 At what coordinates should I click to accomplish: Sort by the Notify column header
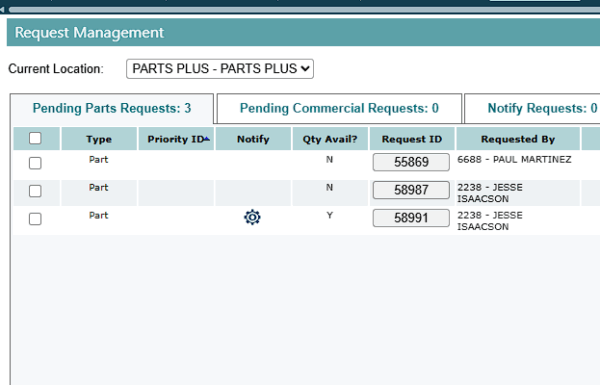coord(253,139)
